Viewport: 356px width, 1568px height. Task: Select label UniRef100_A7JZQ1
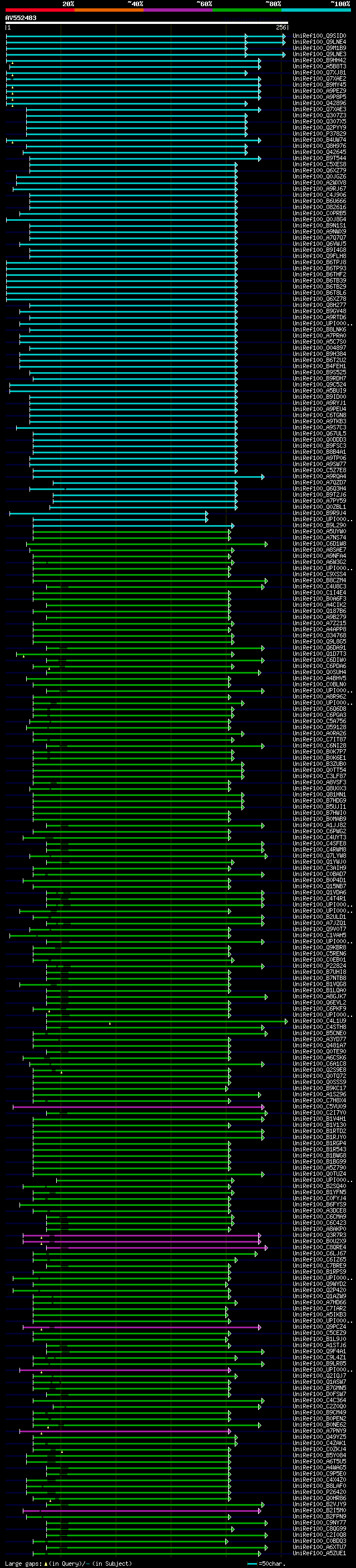coord(319,923)
